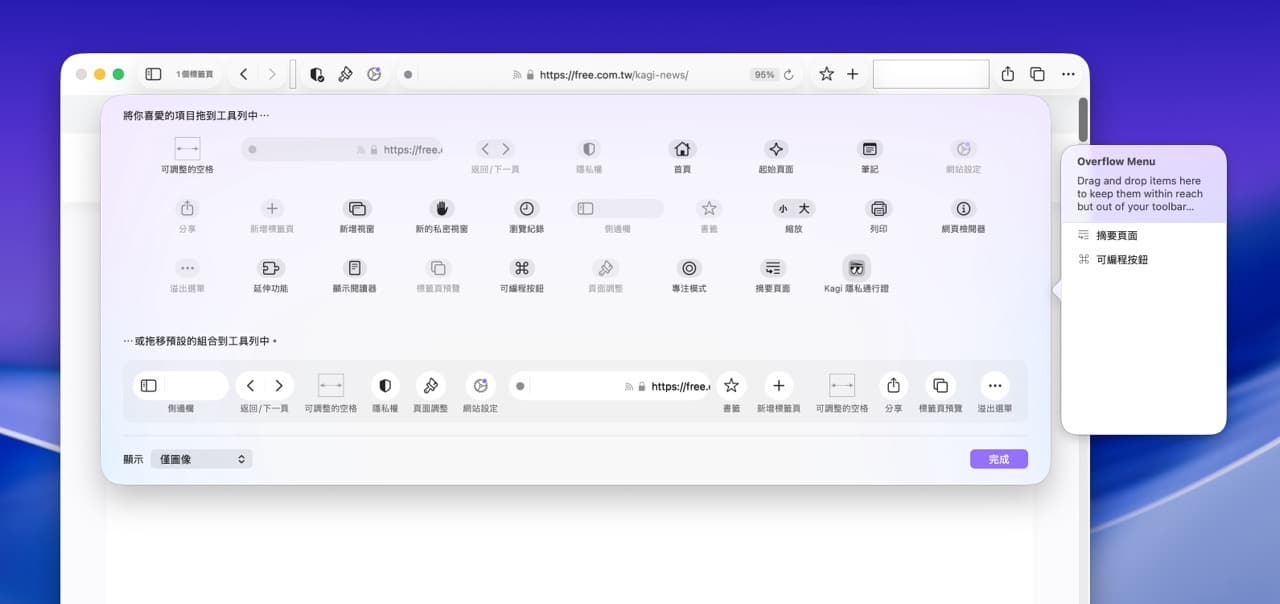Expand the ⋯ menu at top right of browser
This screenshot has height=604, width=1280.
coord(1068,74)
